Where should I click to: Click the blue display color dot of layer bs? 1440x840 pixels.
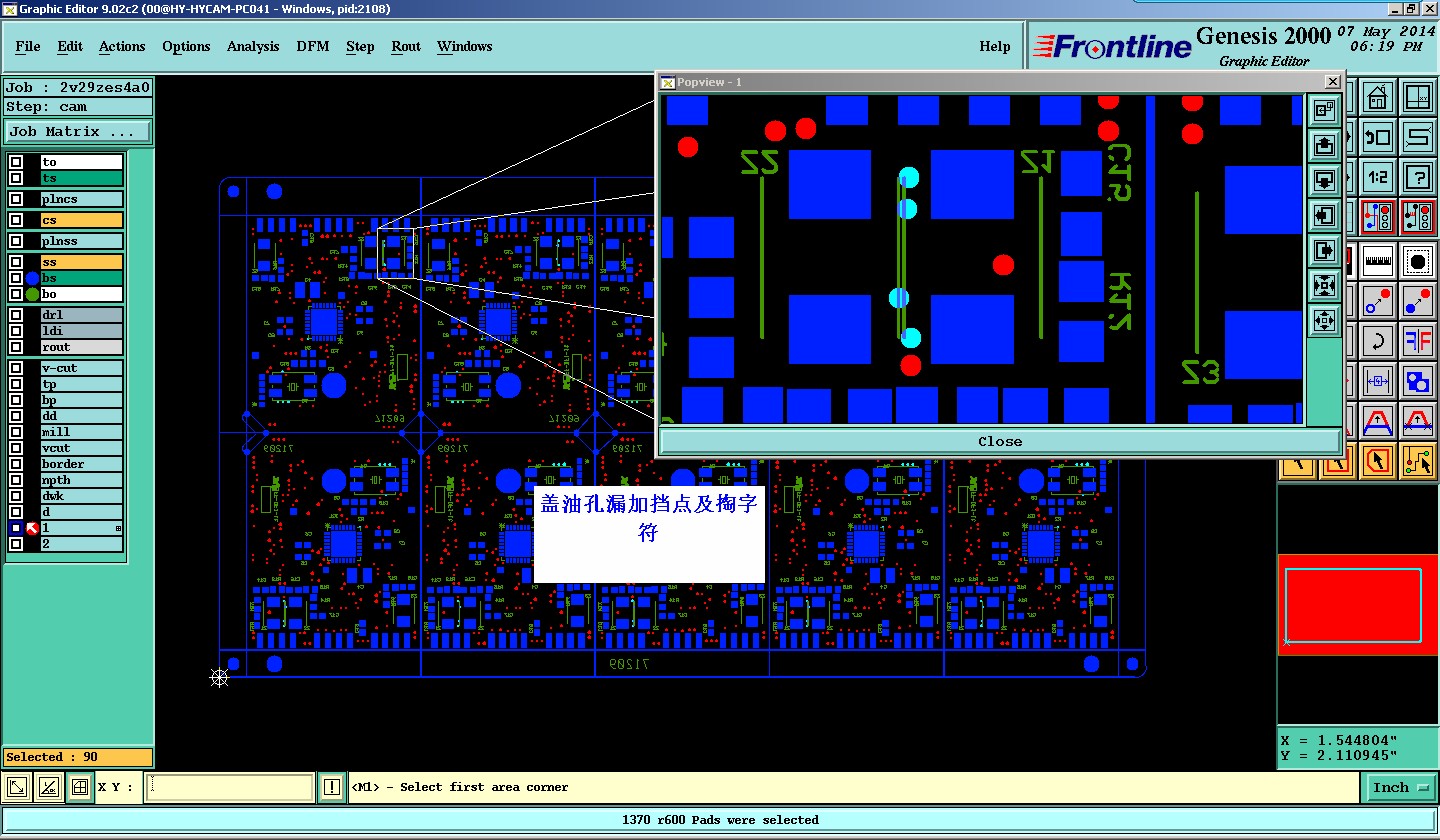click(x=32, y=279)
